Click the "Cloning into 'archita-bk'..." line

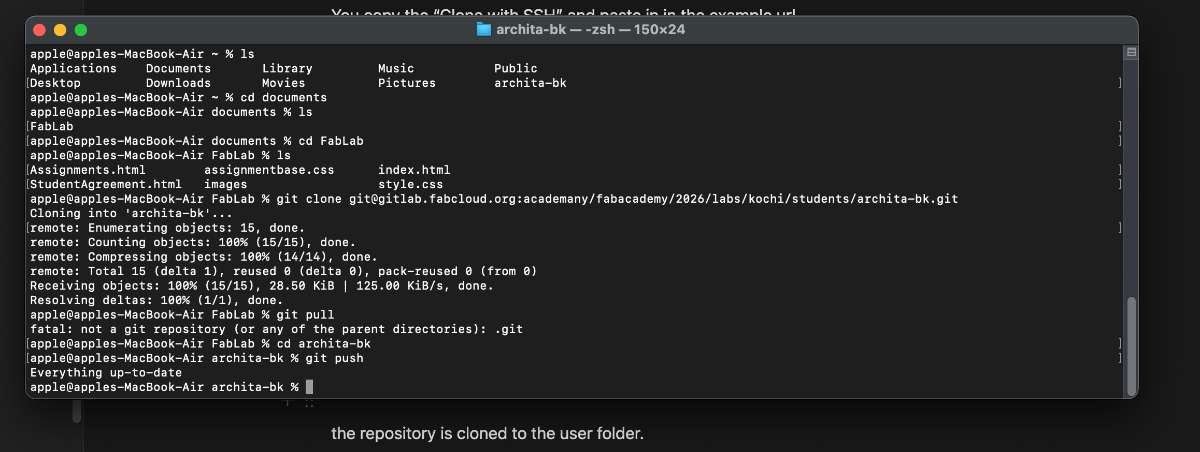pos(117,213)
